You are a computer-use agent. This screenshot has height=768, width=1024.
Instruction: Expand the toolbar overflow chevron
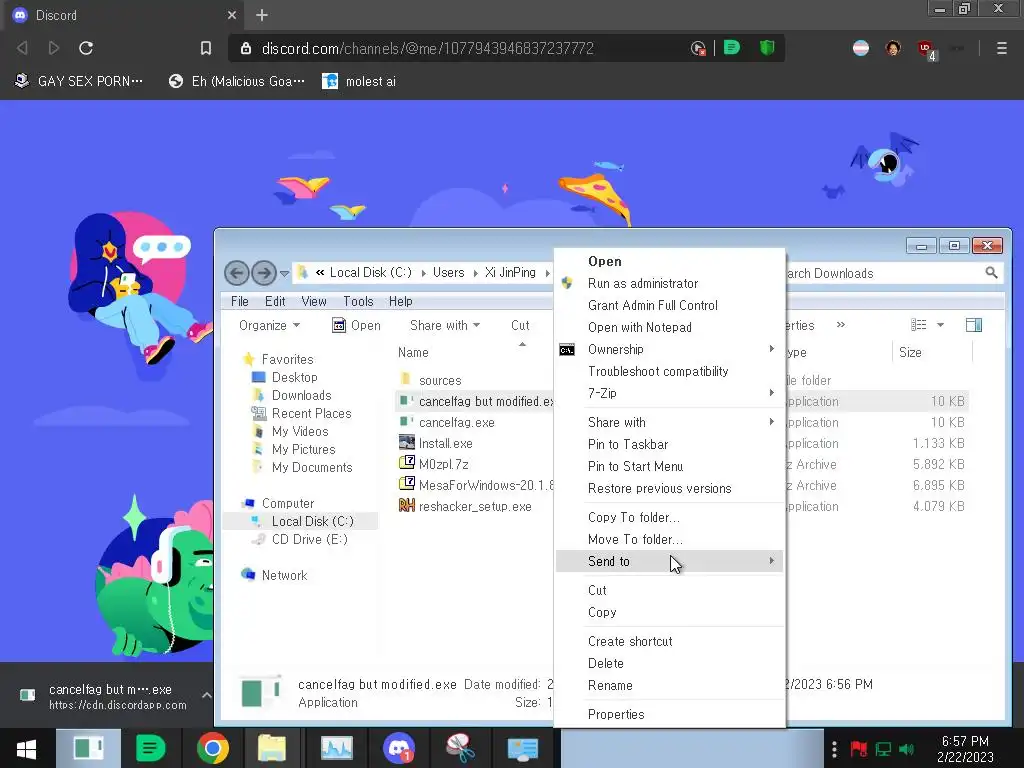(840, 325)
